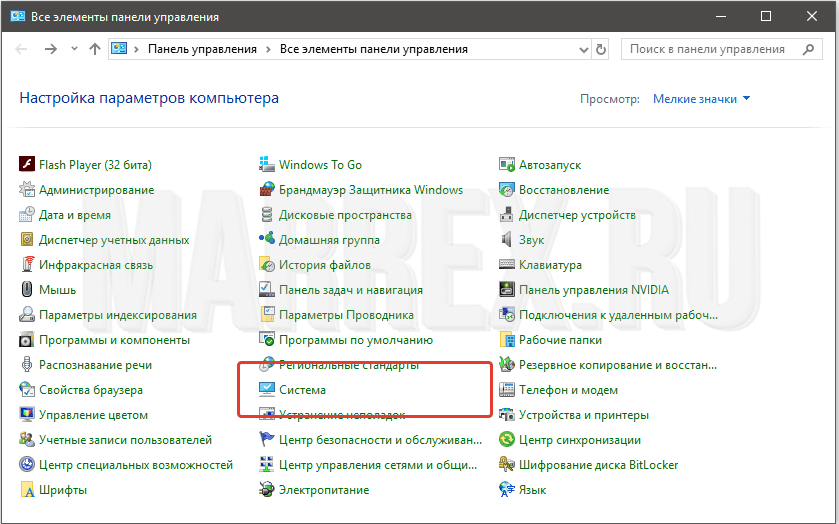839x524 pixels.
Task: Go forward with the forward arrow
Action: coord(51,49)
